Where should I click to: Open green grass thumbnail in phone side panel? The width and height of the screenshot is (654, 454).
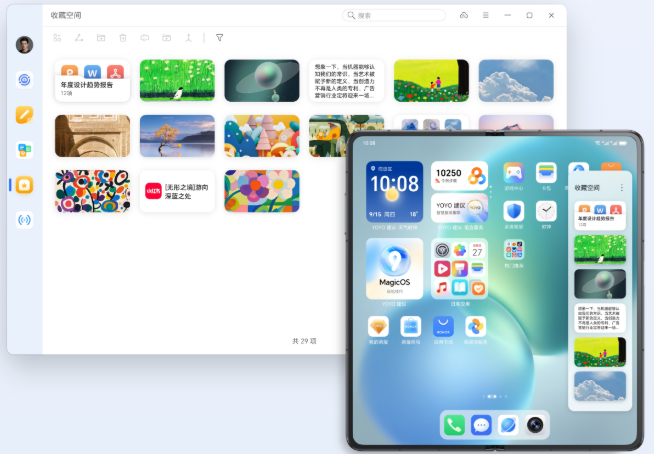(600, 250)
